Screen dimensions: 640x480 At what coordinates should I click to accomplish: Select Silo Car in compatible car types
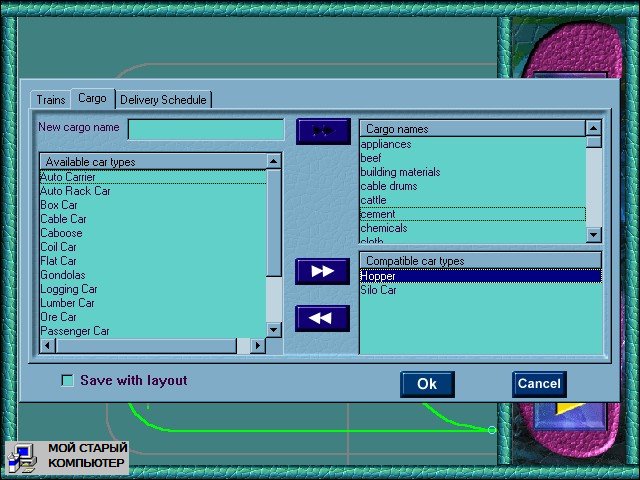[x=378, y=290]
